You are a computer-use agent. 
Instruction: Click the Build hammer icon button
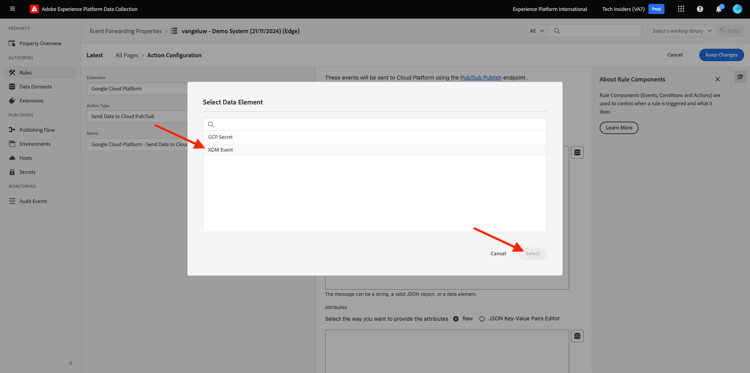730,31
